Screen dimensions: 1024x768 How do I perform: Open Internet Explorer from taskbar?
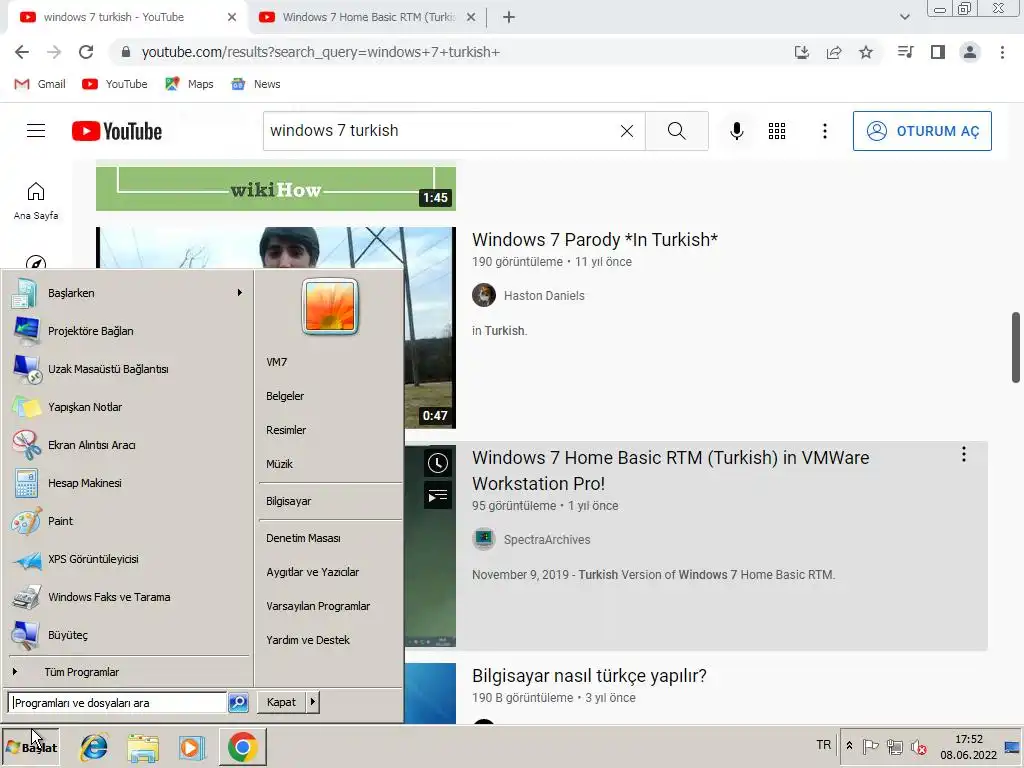click(93, 747)
